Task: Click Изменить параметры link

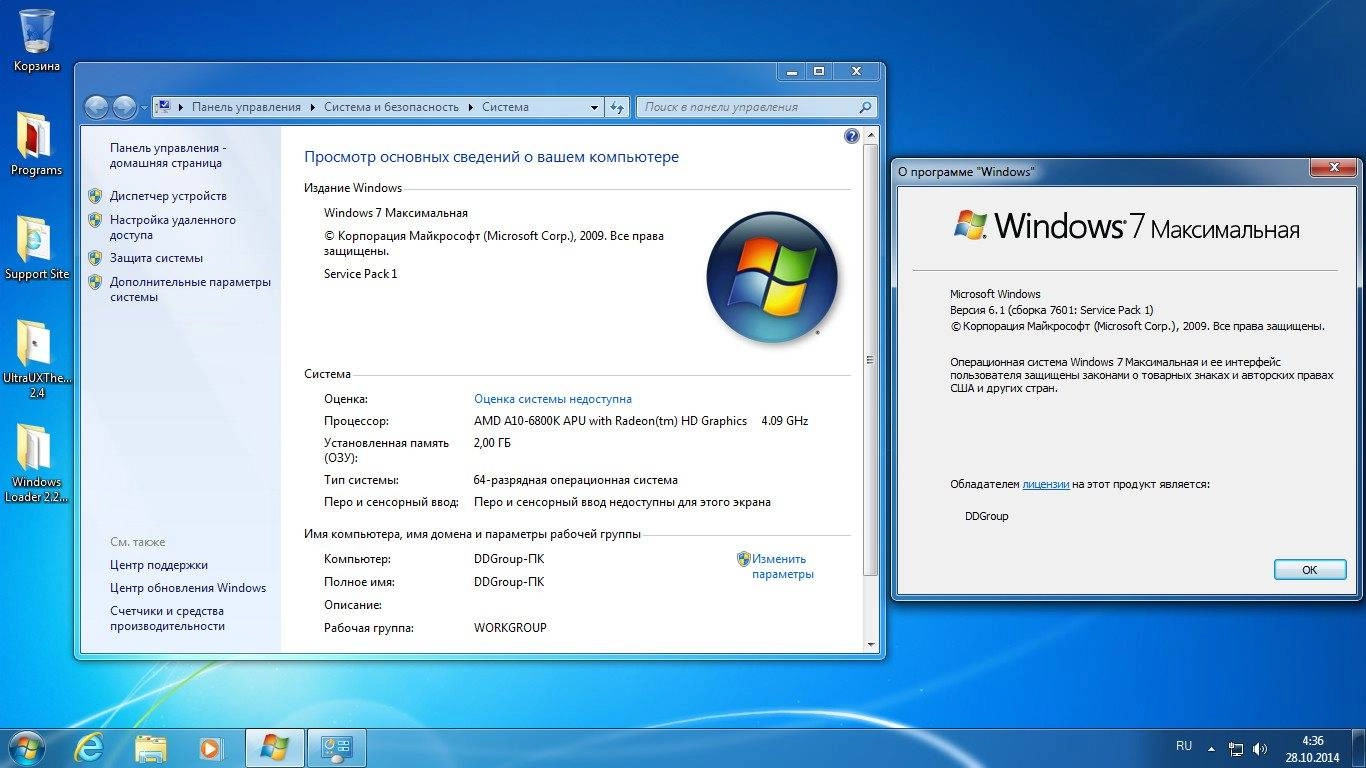Action: 783,567
